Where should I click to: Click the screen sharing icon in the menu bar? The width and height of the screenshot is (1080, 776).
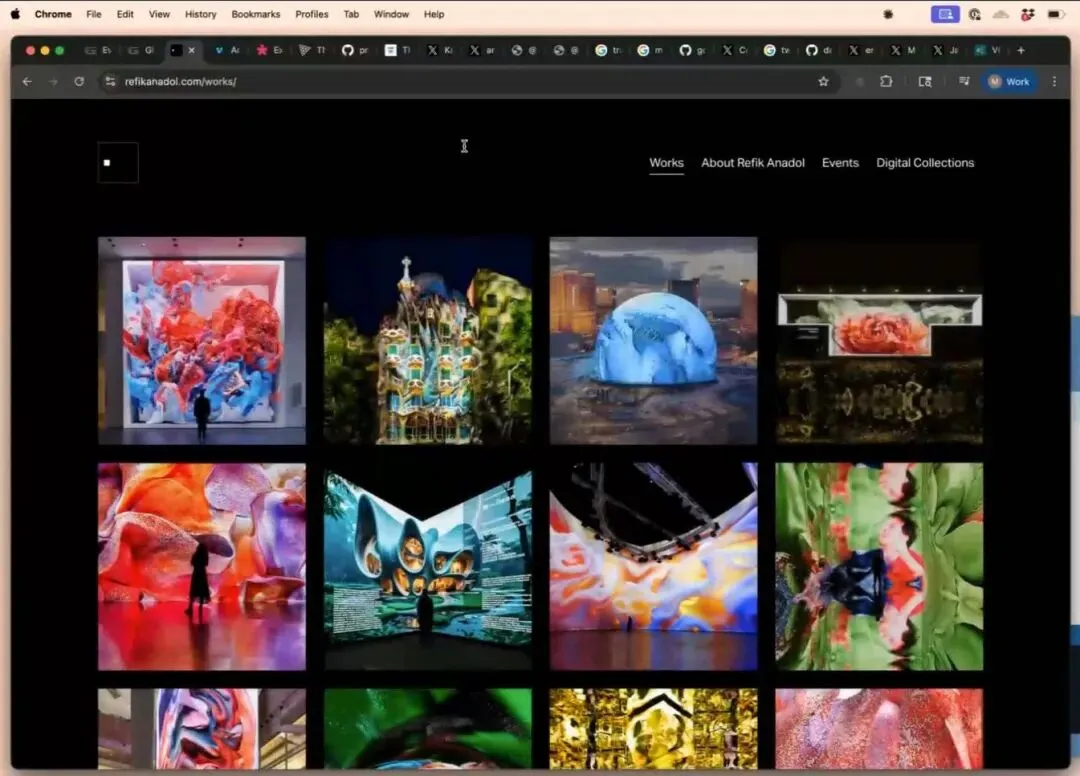[945, 14]
